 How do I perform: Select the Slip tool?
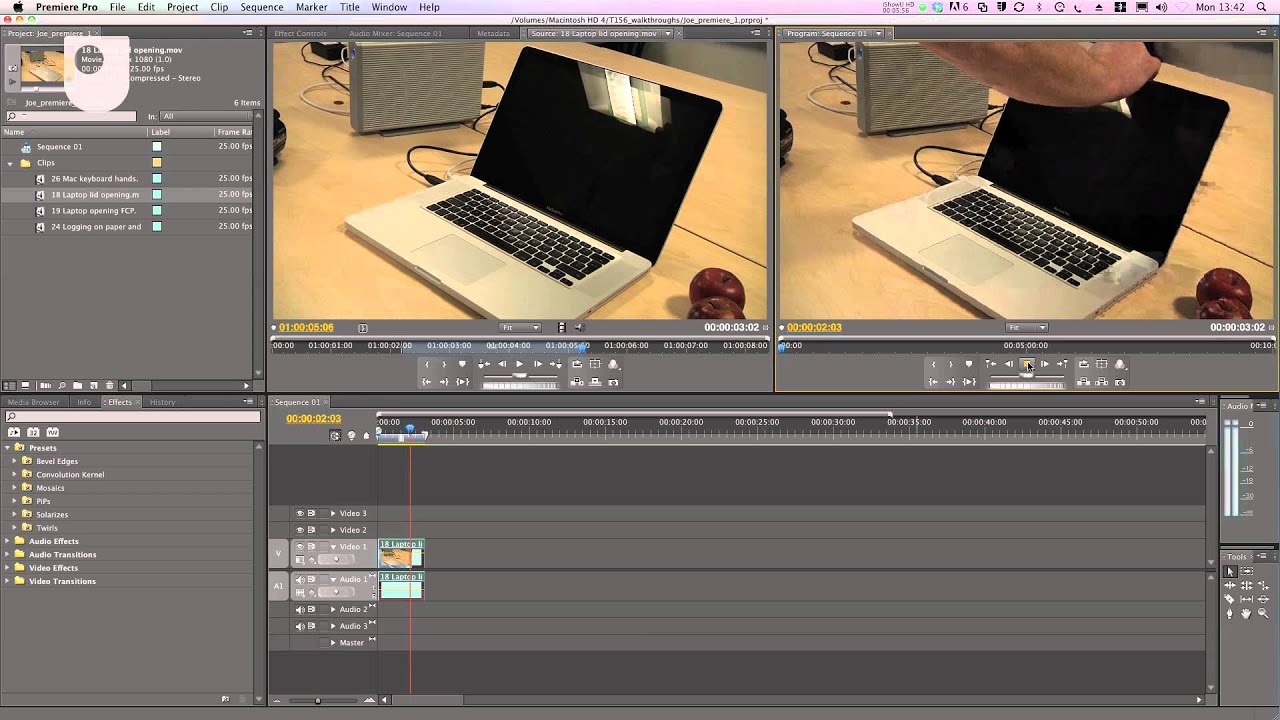tap(1247, 599)
